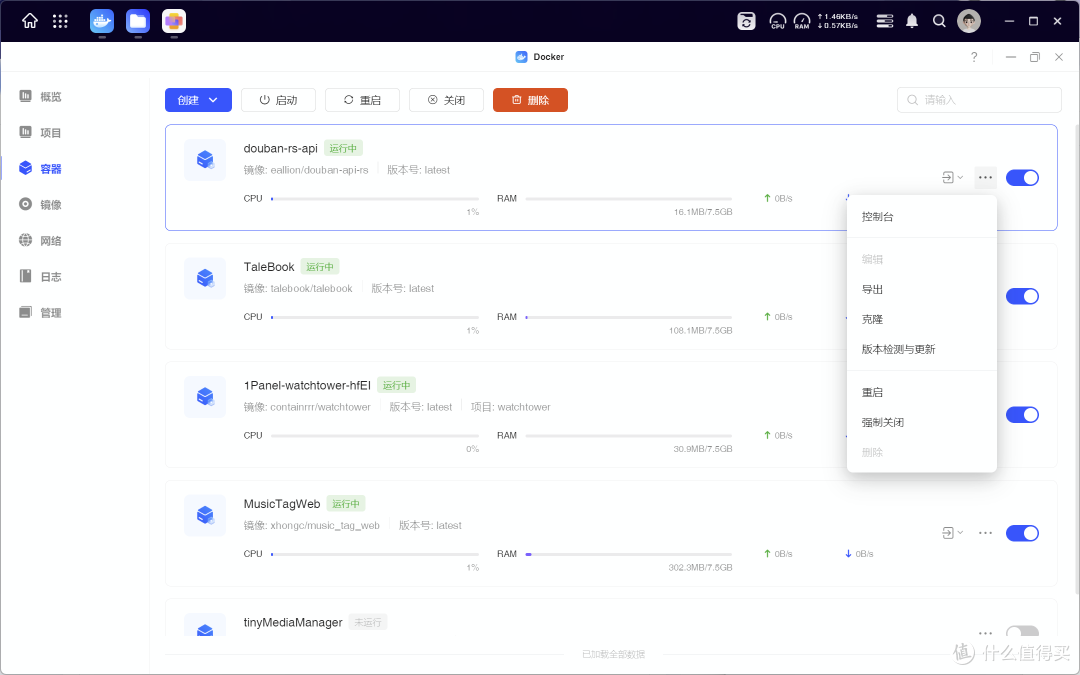Toggle off the MusicTagWeb container
Image resolution: width=1080 pixels, height=675 pixels.
coord(1022,533)
